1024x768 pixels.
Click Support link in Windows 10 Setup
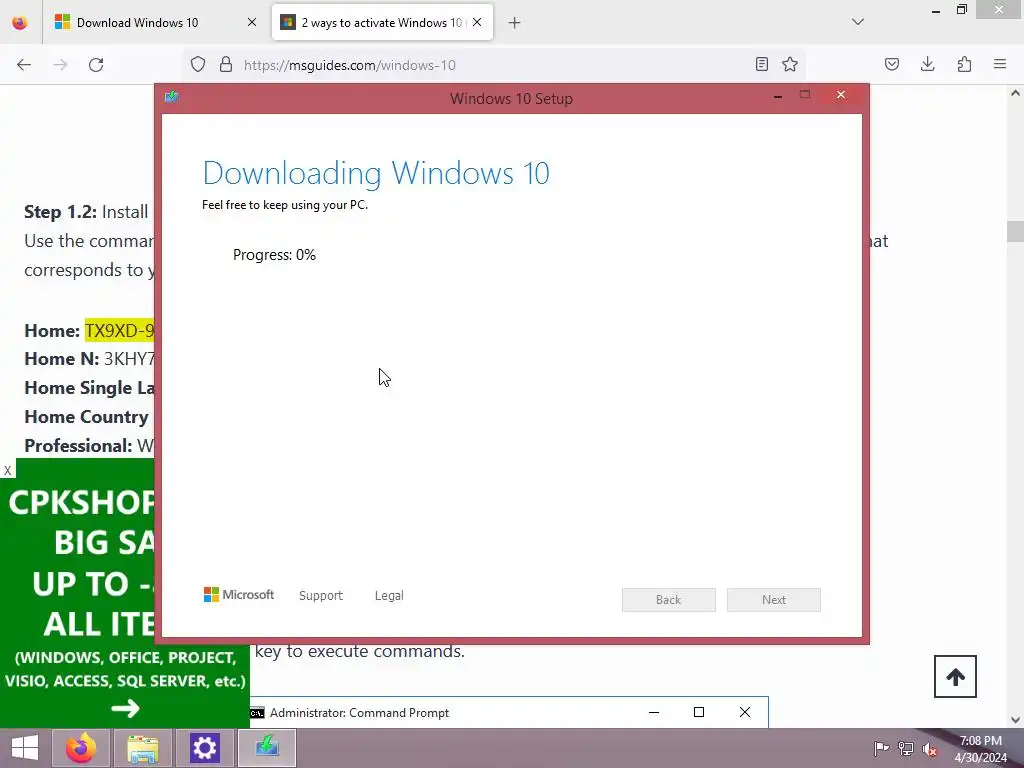click(321, 596)
